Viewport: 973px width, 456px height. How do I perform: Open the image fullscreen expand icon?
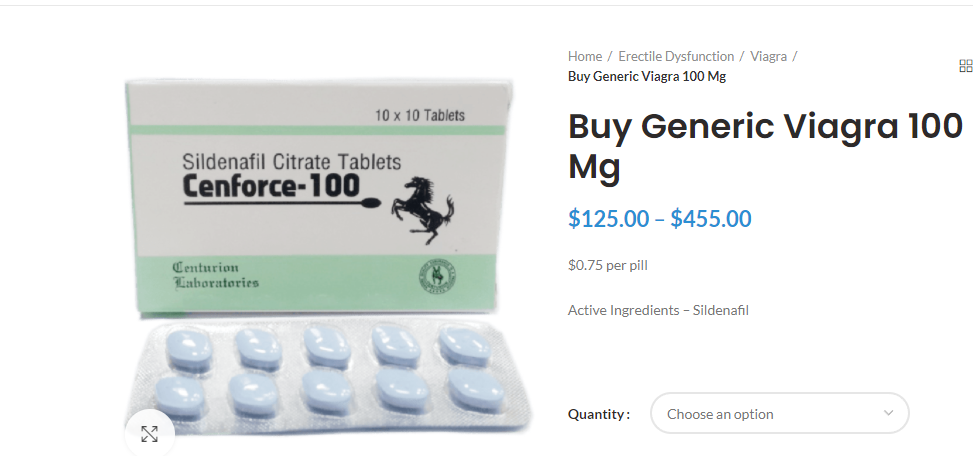click(150, 434)
